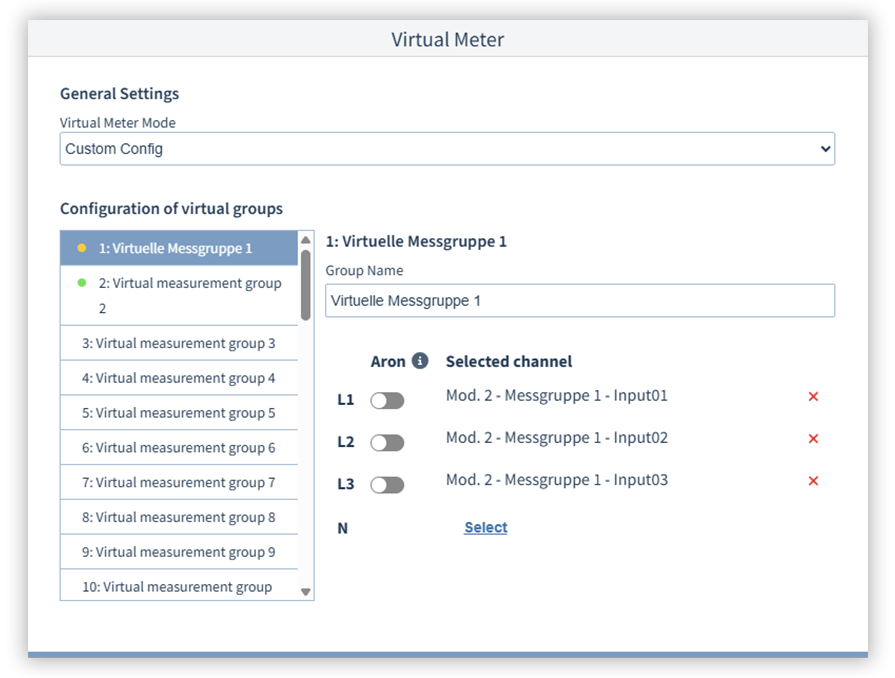Image resolution: width=895 pixels, height=678 pixels.
Task: Enable Aron switch for L2
Action: 387,443
